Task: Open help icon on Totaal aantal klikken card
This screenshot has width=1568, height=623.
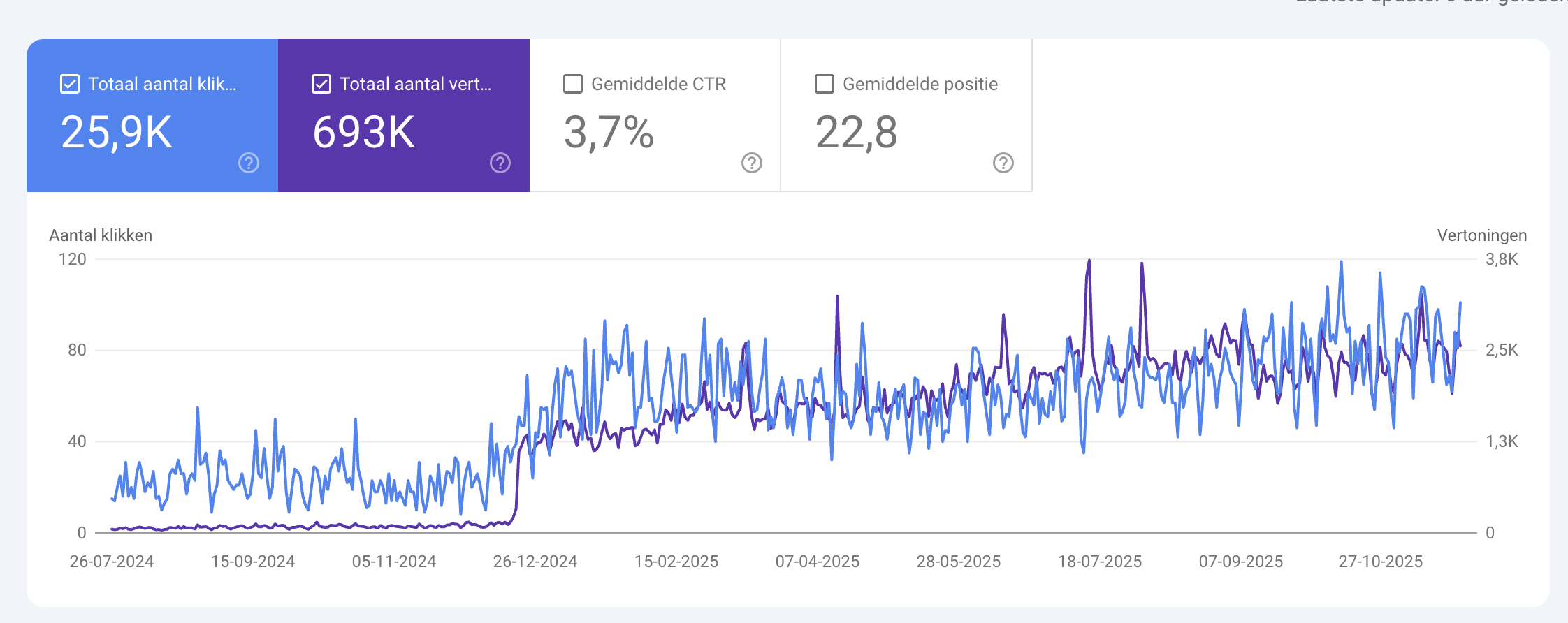Action: click(249, 163)
